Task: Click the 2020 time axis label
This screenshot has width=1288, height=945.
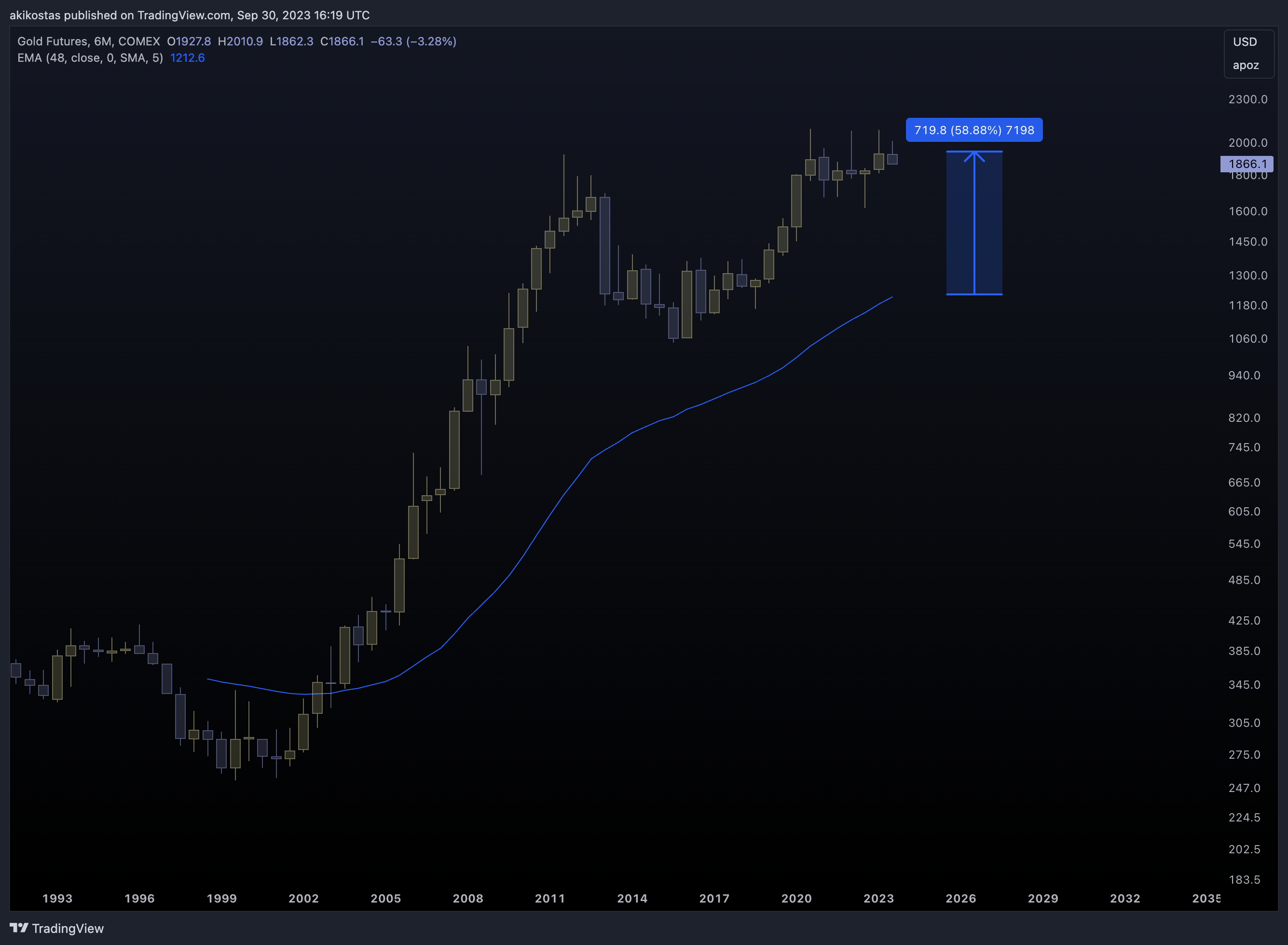Action: [x=797, y=899]
